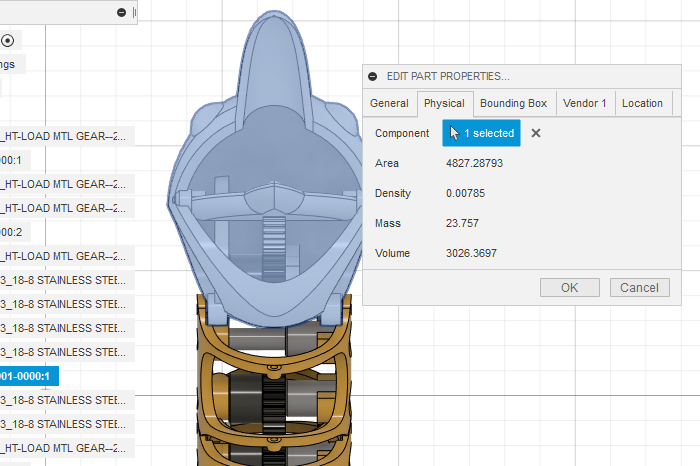Image resolution: width=700 pixels, height=466 pixels.
Task: Clear the component selection with X
Action: click(x=536, y=133)
